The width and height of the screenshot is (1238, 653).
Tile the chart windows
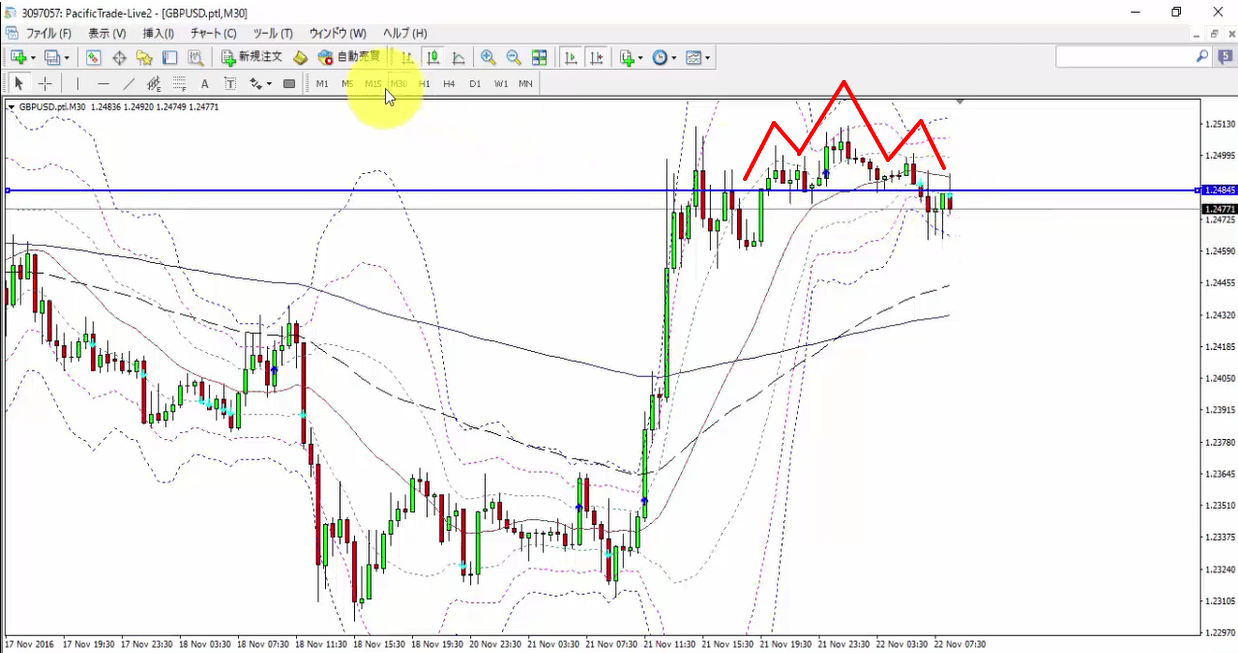coord(539,58)
